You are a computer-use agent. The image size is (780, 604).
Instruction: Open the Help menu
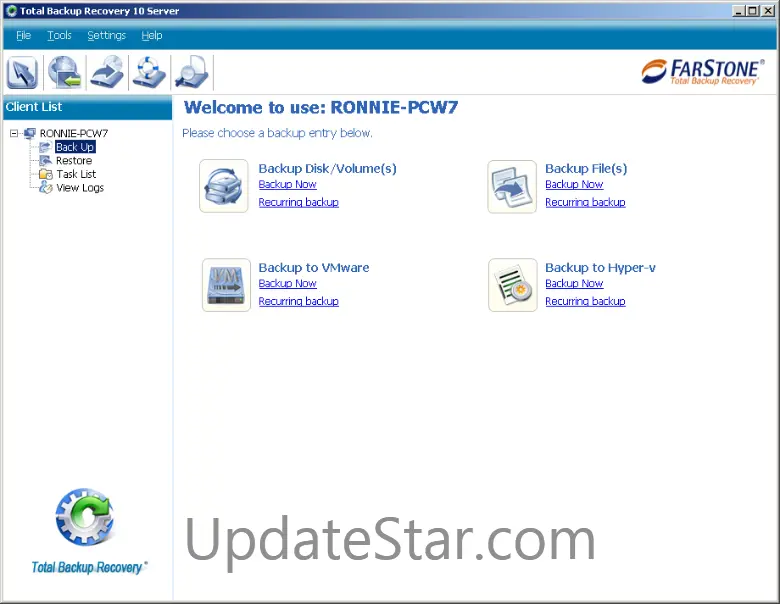pyautogui.click(x=152, y=35)
